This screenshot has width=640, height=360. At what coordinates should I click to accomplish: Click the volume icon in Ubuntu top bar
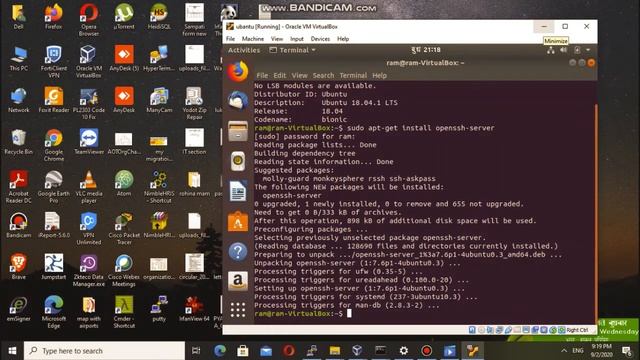click(564, 50)
